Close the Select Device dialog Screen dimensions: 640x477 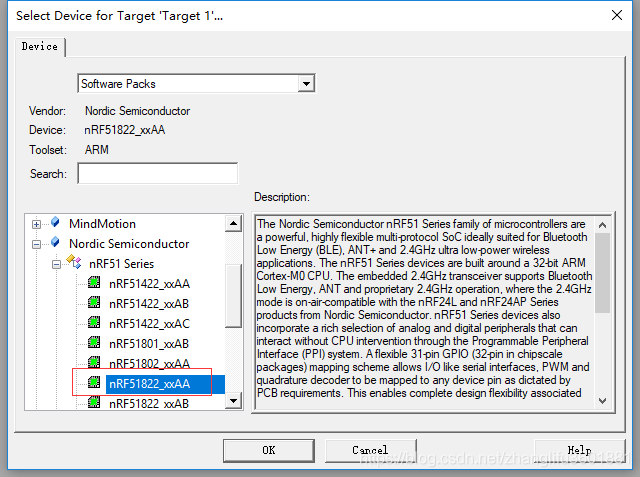(617, 16)
